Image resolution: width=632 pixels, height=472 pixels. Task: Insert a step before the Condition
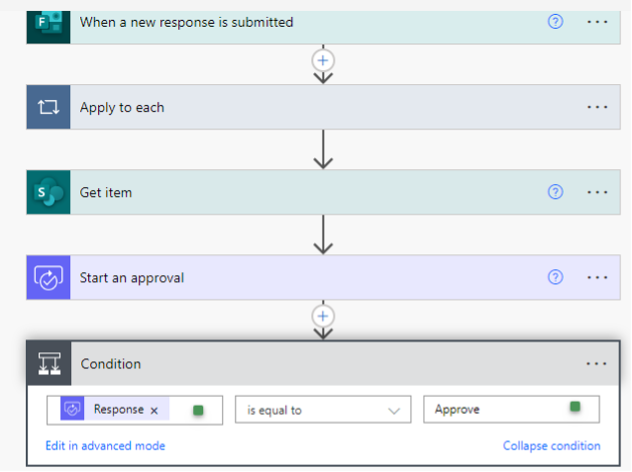(x=322, y=316)
